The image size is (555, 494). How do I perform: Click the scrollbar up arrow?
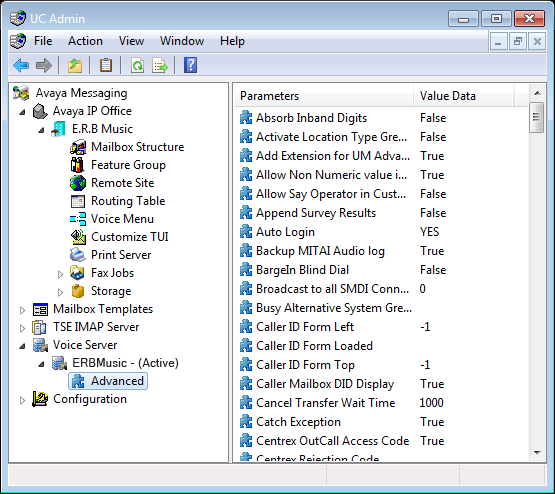point(537,93)
